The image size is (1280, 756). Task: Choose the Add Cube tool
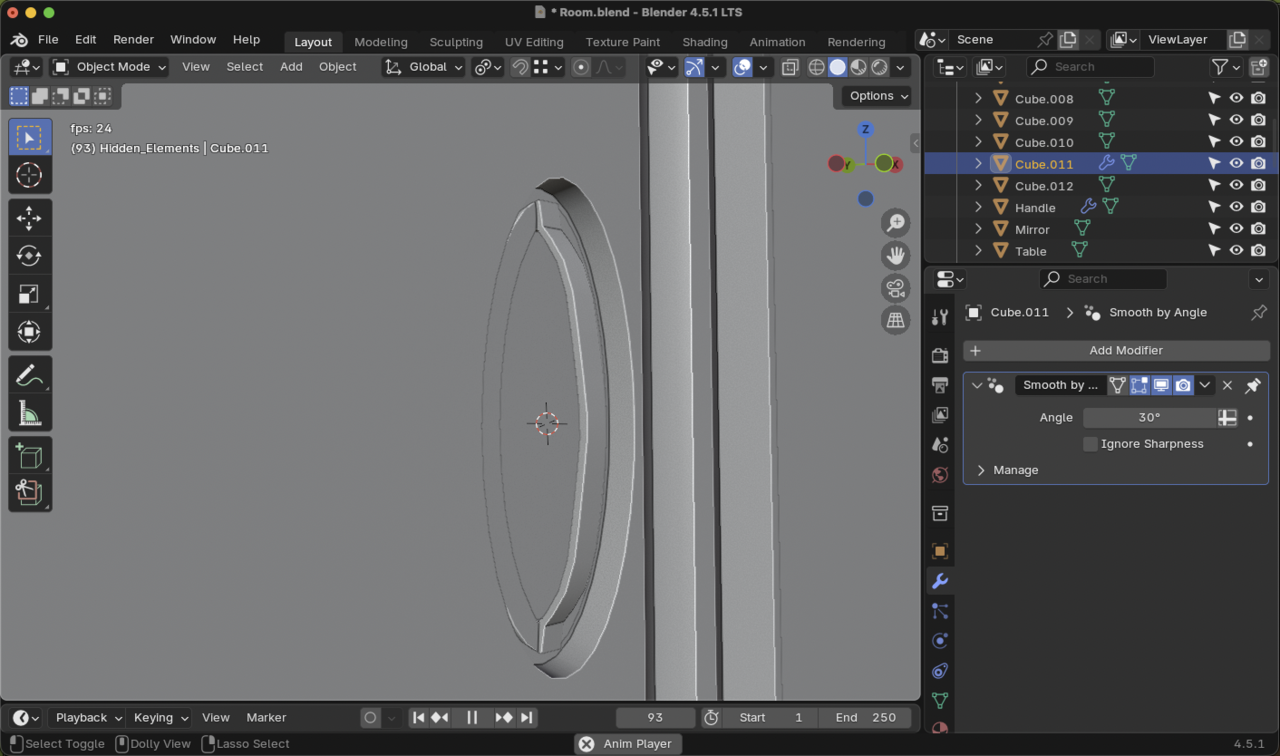[x=29, y=456]
